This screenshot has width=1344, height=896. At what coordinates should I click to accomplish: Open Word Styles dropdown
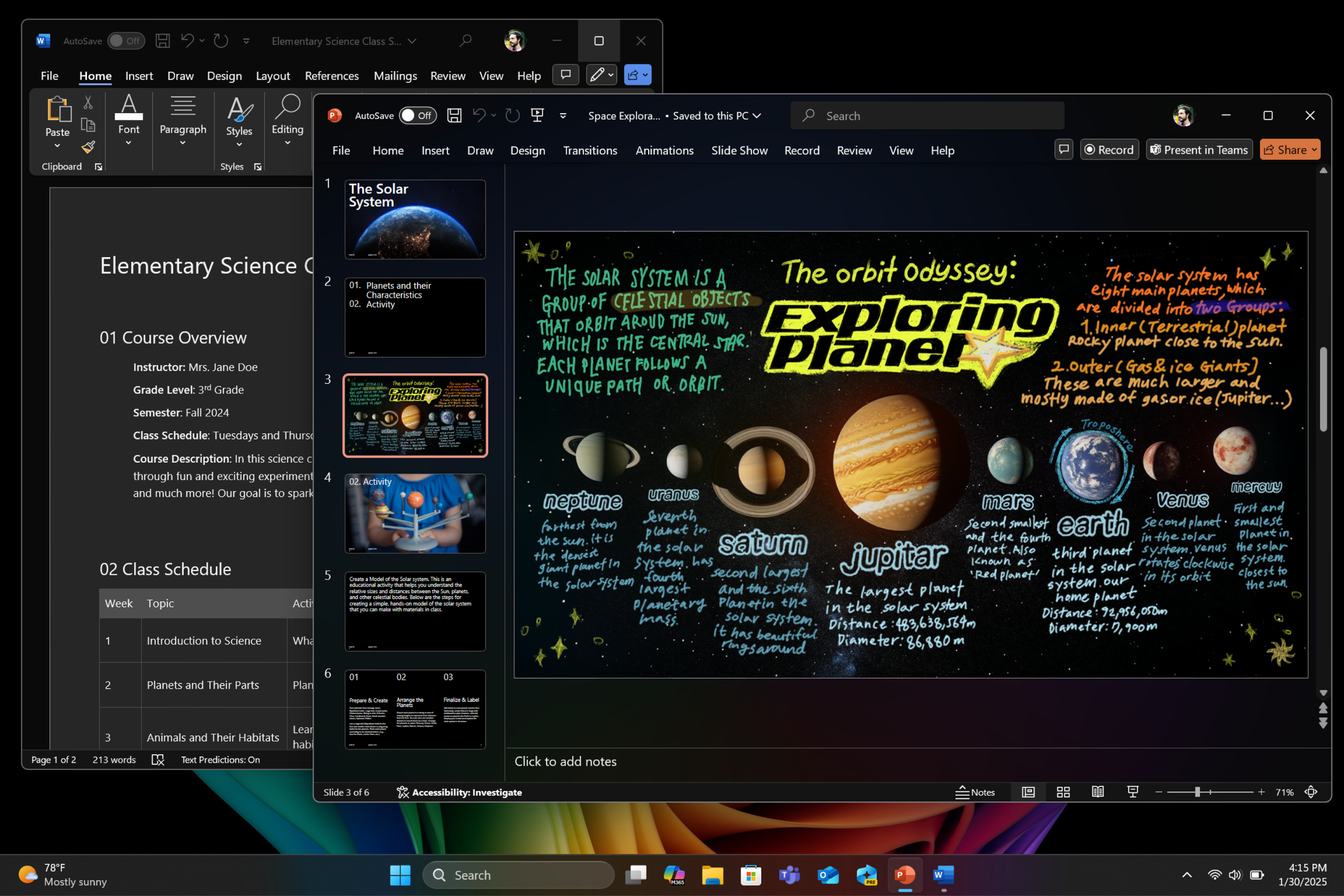click(x=239, y=130)
